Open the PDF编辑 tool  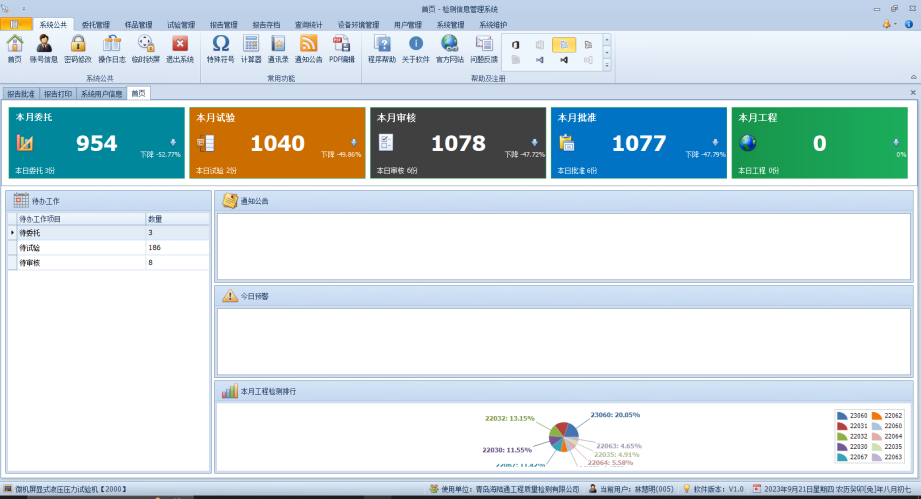coord(342,47)
